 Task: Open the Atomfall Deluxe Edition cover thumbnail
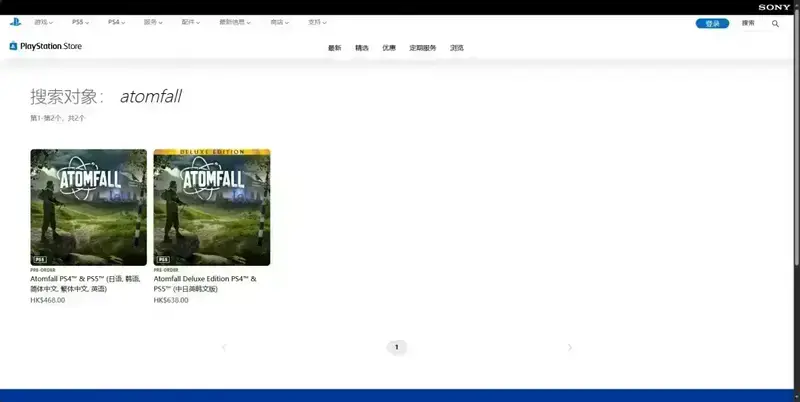pos(212,207)
